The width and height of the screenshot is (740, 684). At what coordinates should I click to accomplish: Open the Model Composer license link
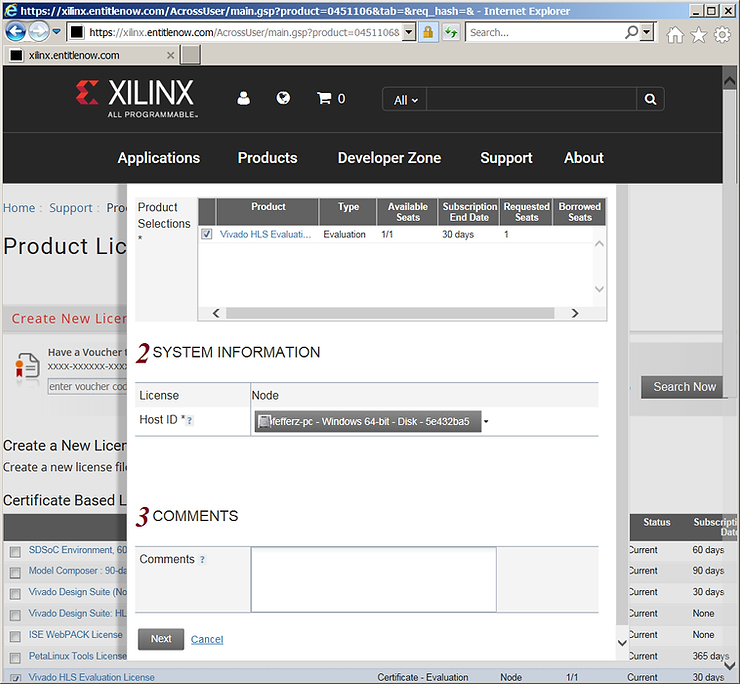[x=77, y=571]
